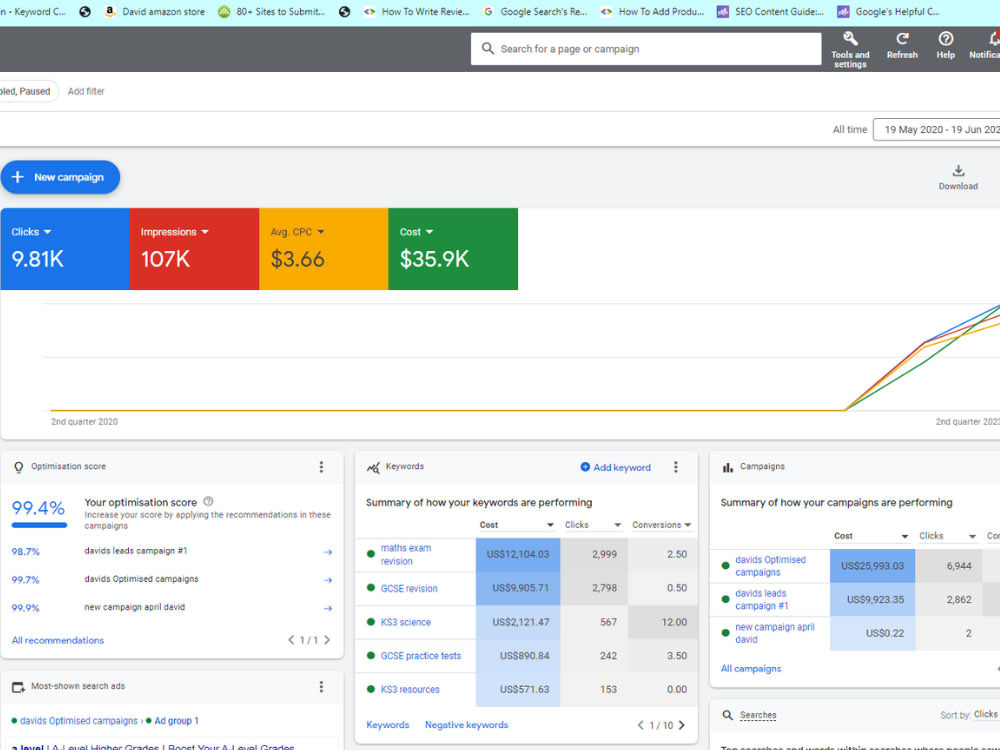Viewport: 1000px width, 750px height.
Task: Open the Help question mark icon
Action: pos(946,39)
